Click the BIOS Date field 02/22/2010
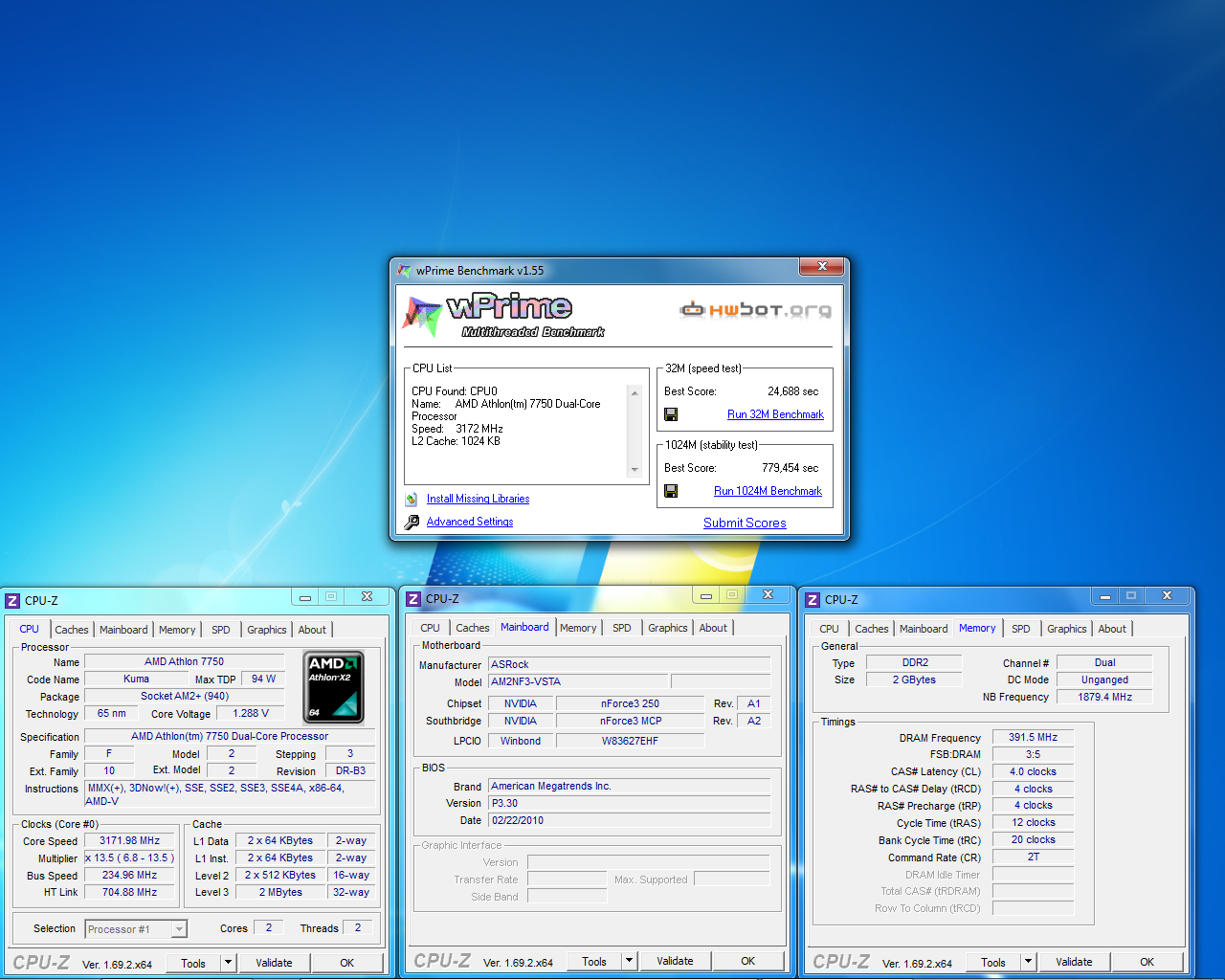The image size is (1225, 980). click(629, 820)
